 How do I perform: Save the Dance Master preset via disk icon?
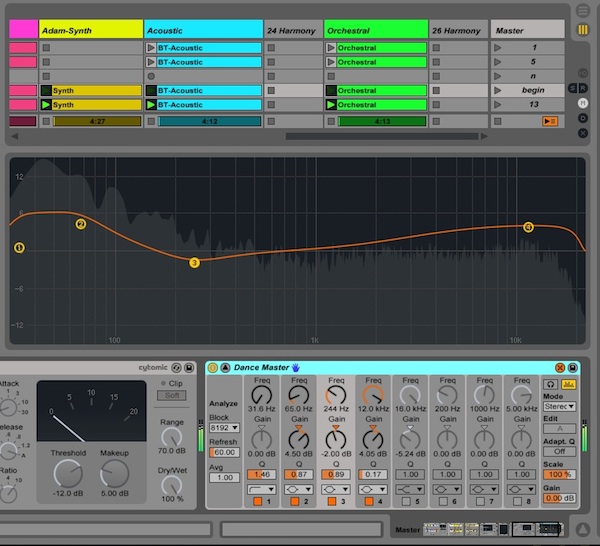pos(574,367)
